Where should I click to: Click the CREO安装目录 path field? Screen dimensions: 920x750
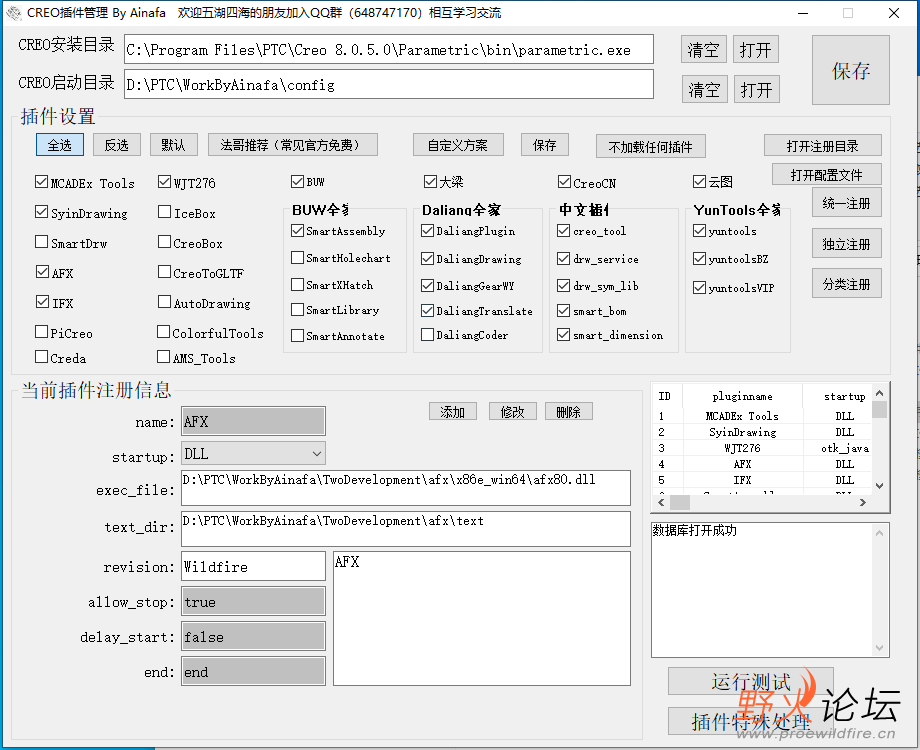click(389, 49)
